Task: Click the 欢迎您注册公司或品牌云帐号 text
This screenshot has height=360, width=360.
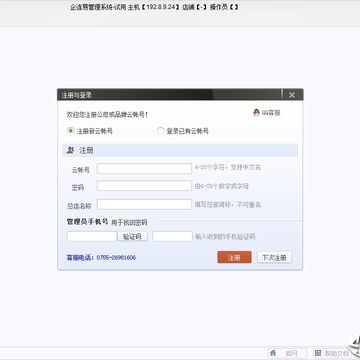Action: pos(107,115)
